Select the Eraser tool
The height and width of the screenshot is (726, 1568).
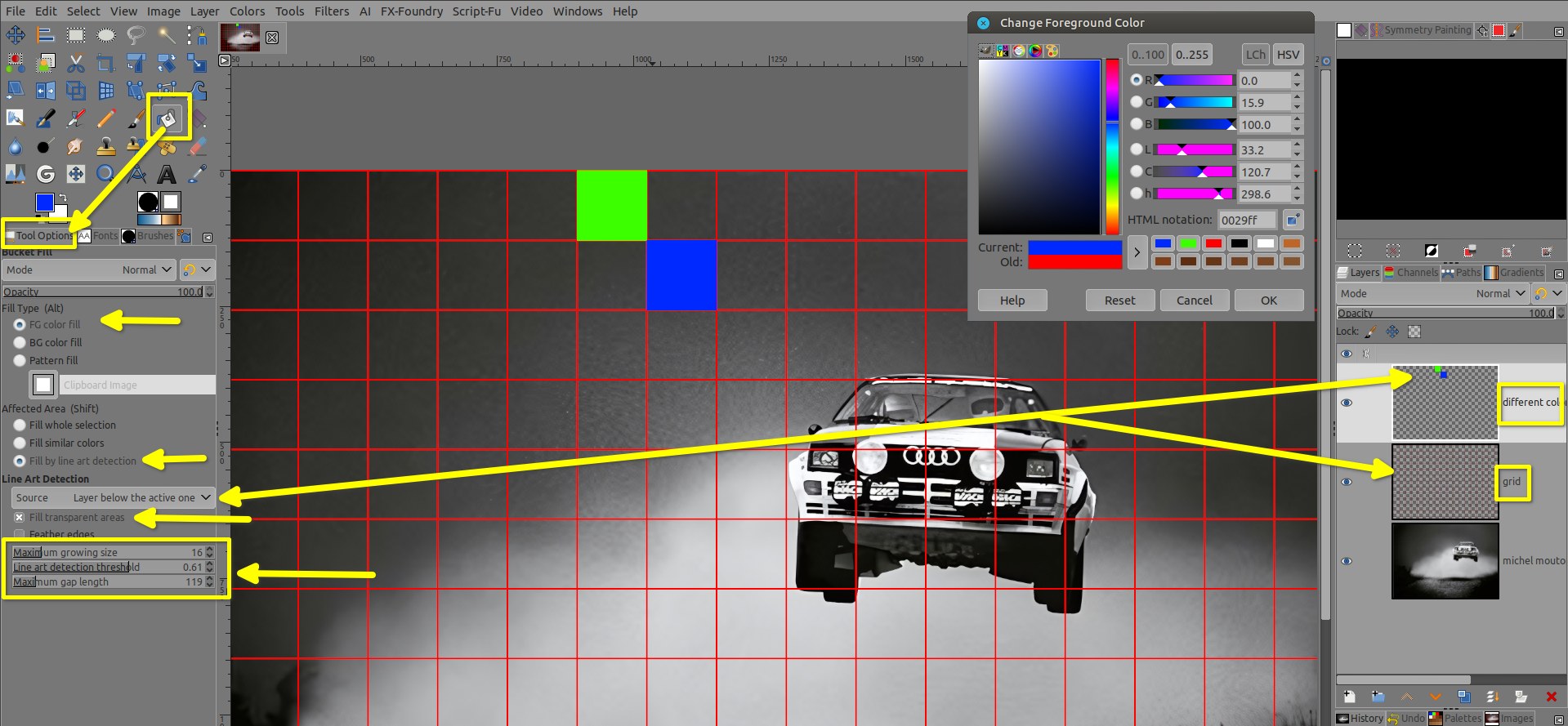pos(197,147)
